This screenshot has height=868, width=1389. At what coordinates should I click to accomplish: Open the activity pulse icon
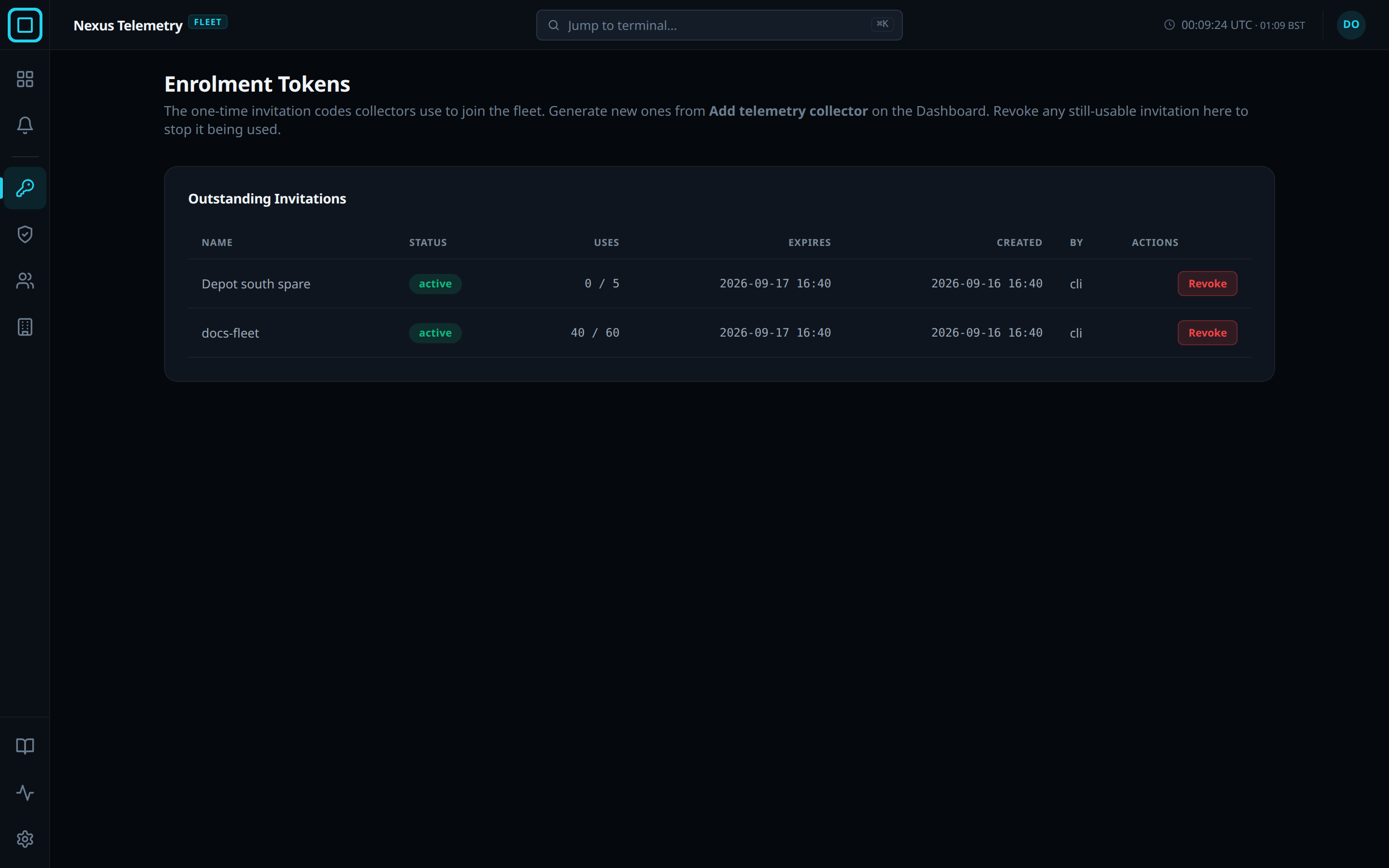tap(25, 793)
